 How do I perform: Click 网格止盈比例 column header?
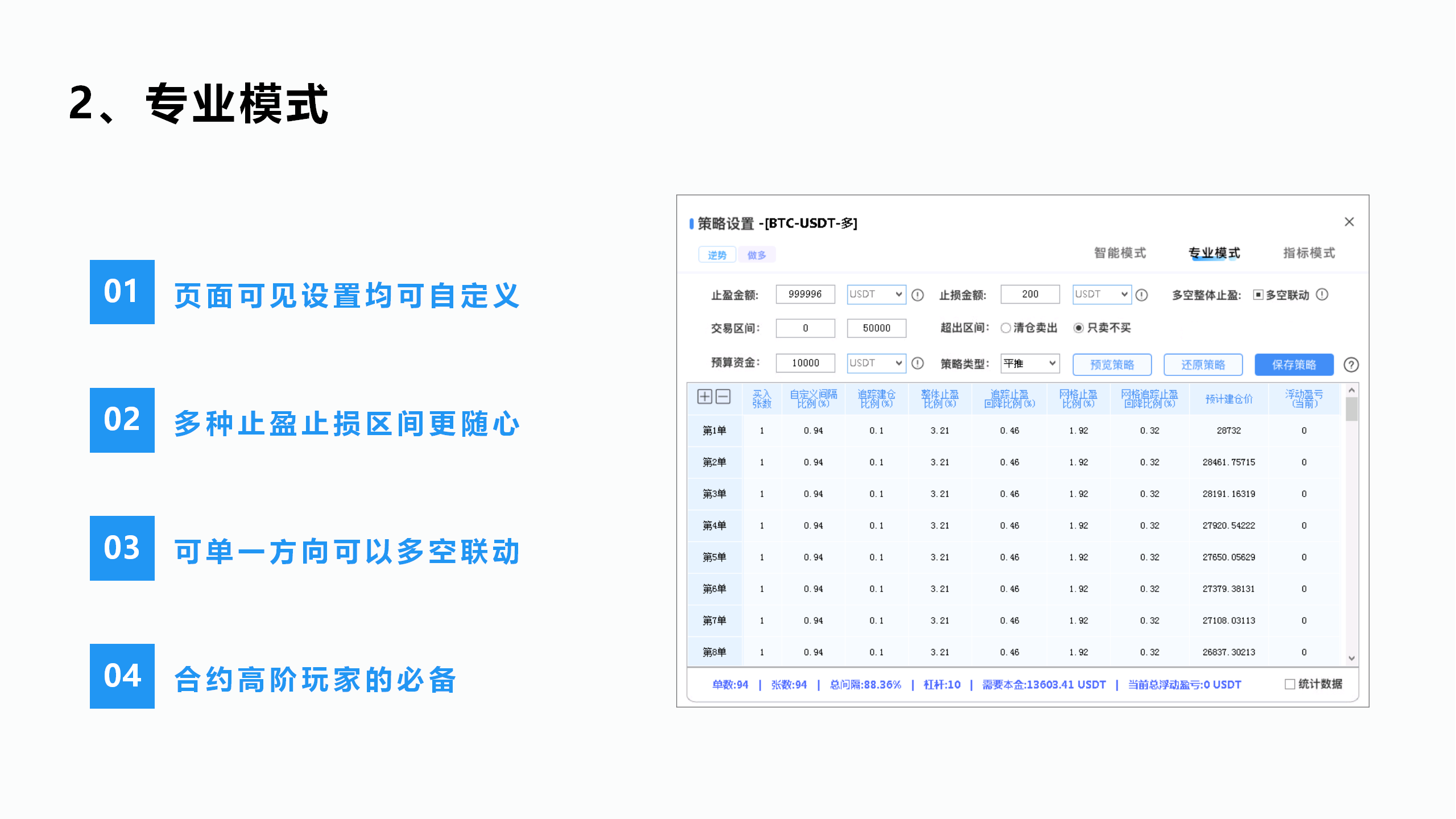[1078, 399]
